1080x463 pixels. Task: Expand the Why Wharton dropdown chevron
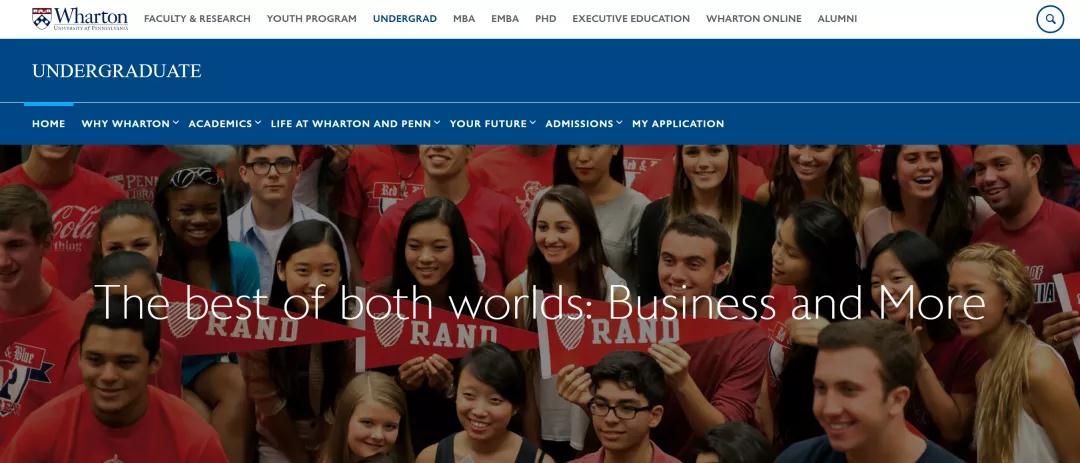[x=176, y=123]
